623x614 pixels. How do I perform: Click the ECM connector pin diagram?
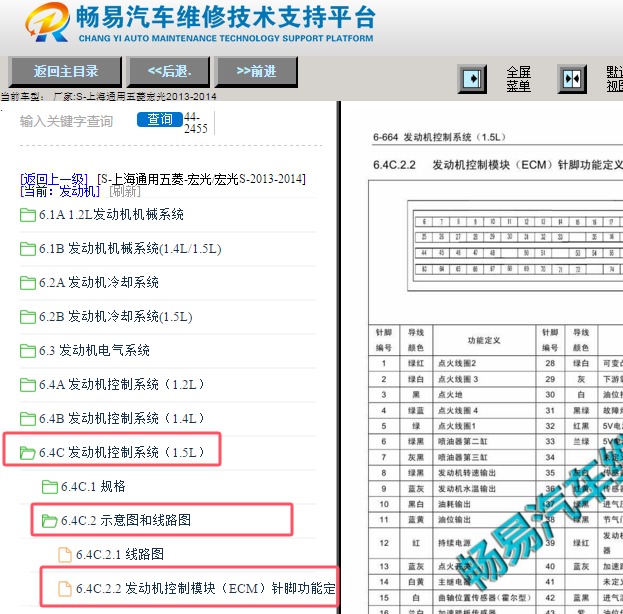[x=515, y=246]
